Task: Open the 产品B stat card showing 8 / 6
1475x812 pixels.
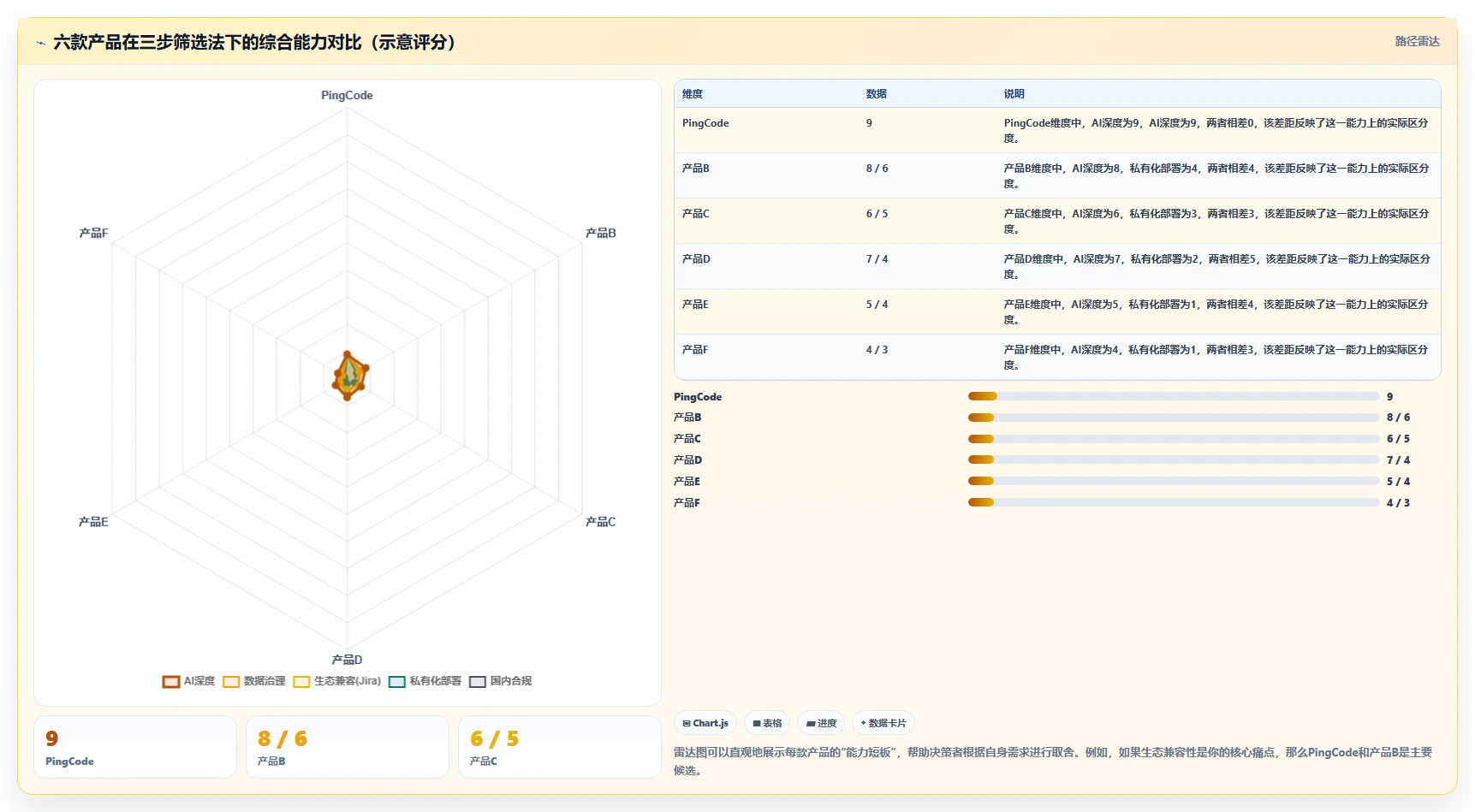Action: (x=348, y=747)
